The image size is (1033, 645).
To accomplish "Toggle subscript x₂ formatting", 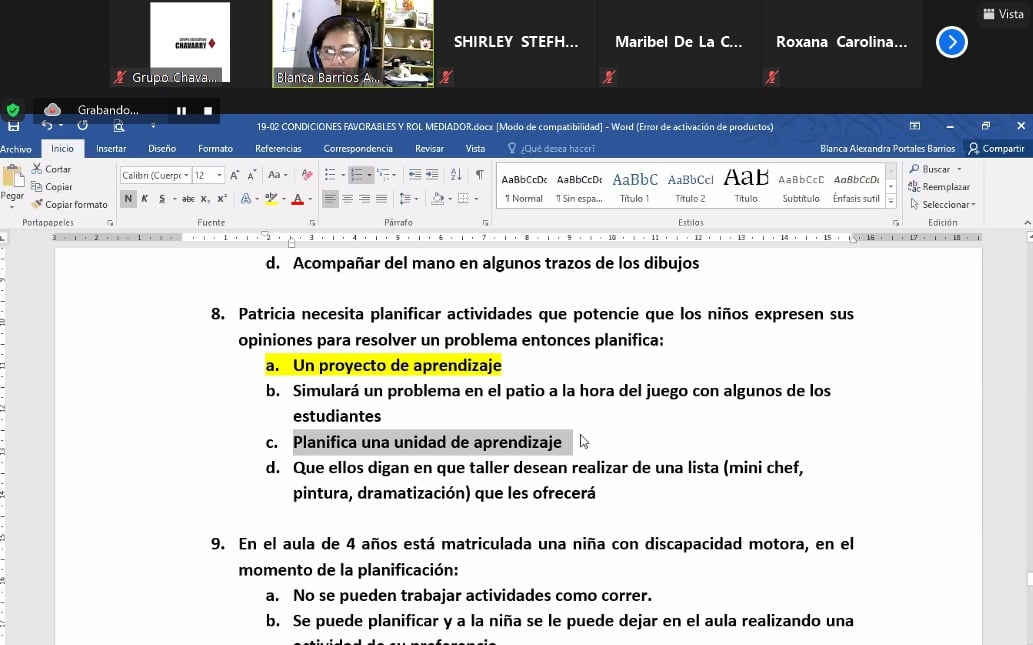I will click(205, 198).
